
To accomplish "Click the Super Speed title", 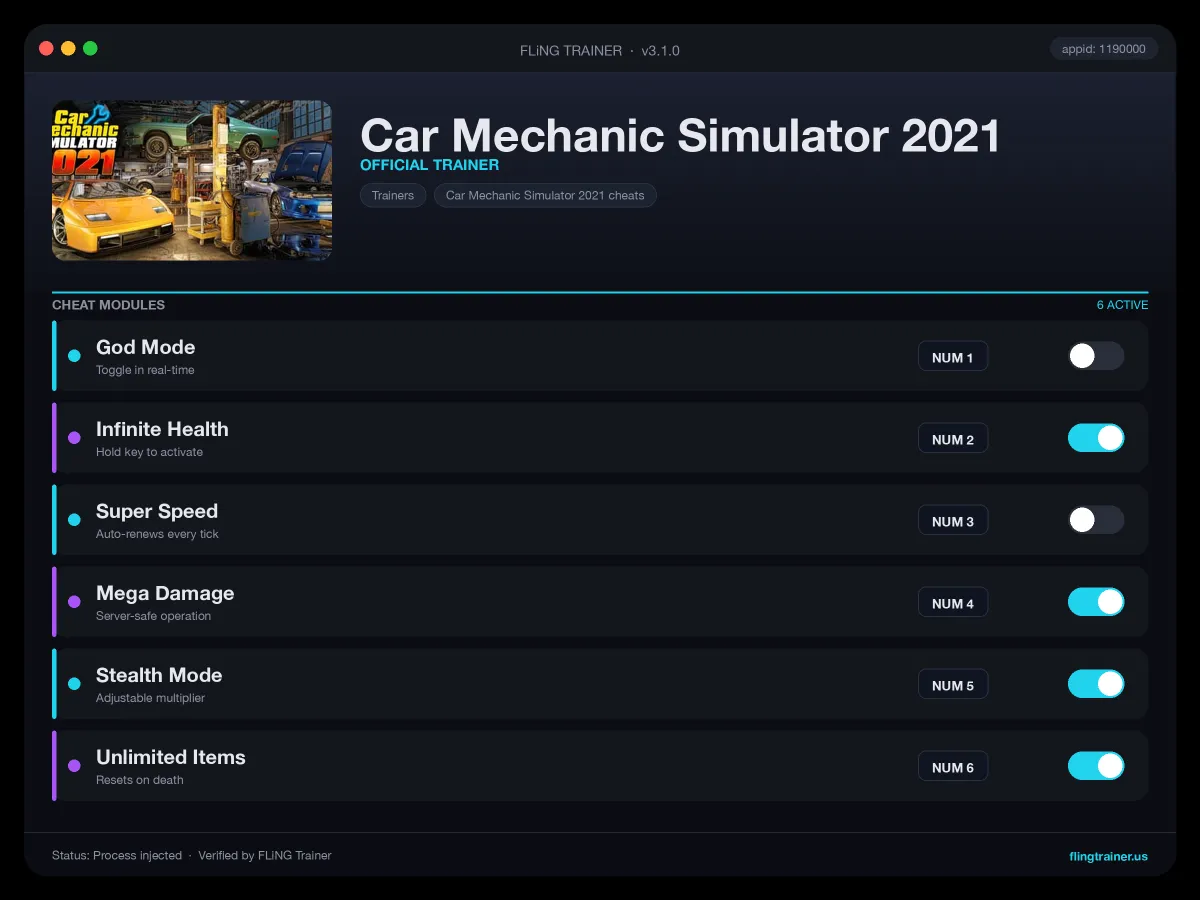I will pyautogui.click(x=157, y=511).
